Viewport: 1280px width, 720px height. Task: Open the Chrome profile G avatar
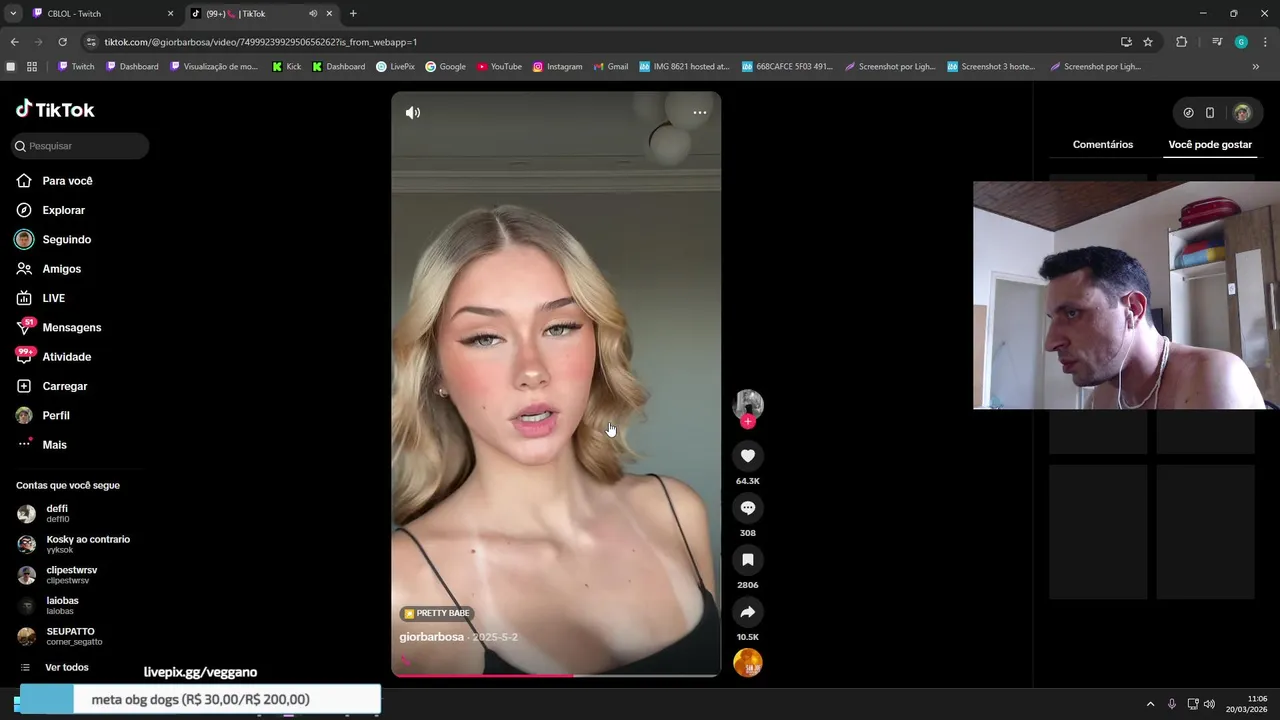1241,42
